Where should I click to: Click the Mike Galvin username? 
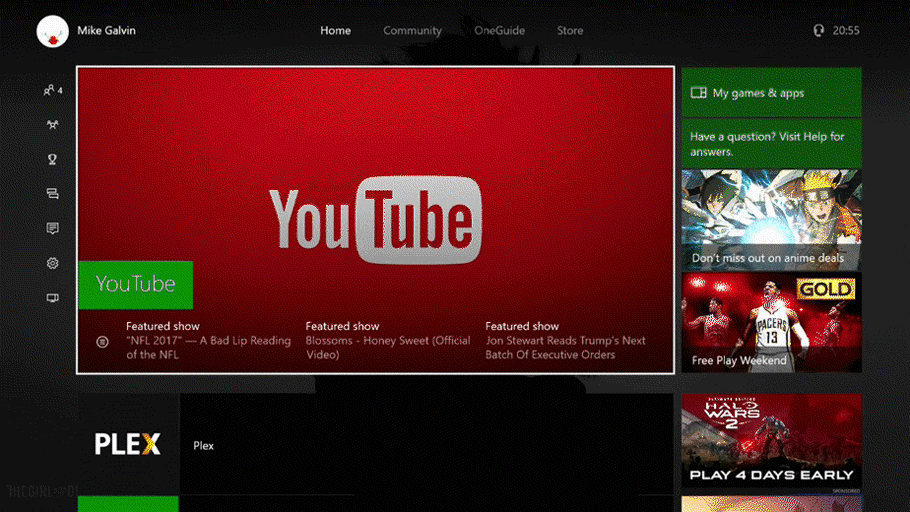(106, 31)
